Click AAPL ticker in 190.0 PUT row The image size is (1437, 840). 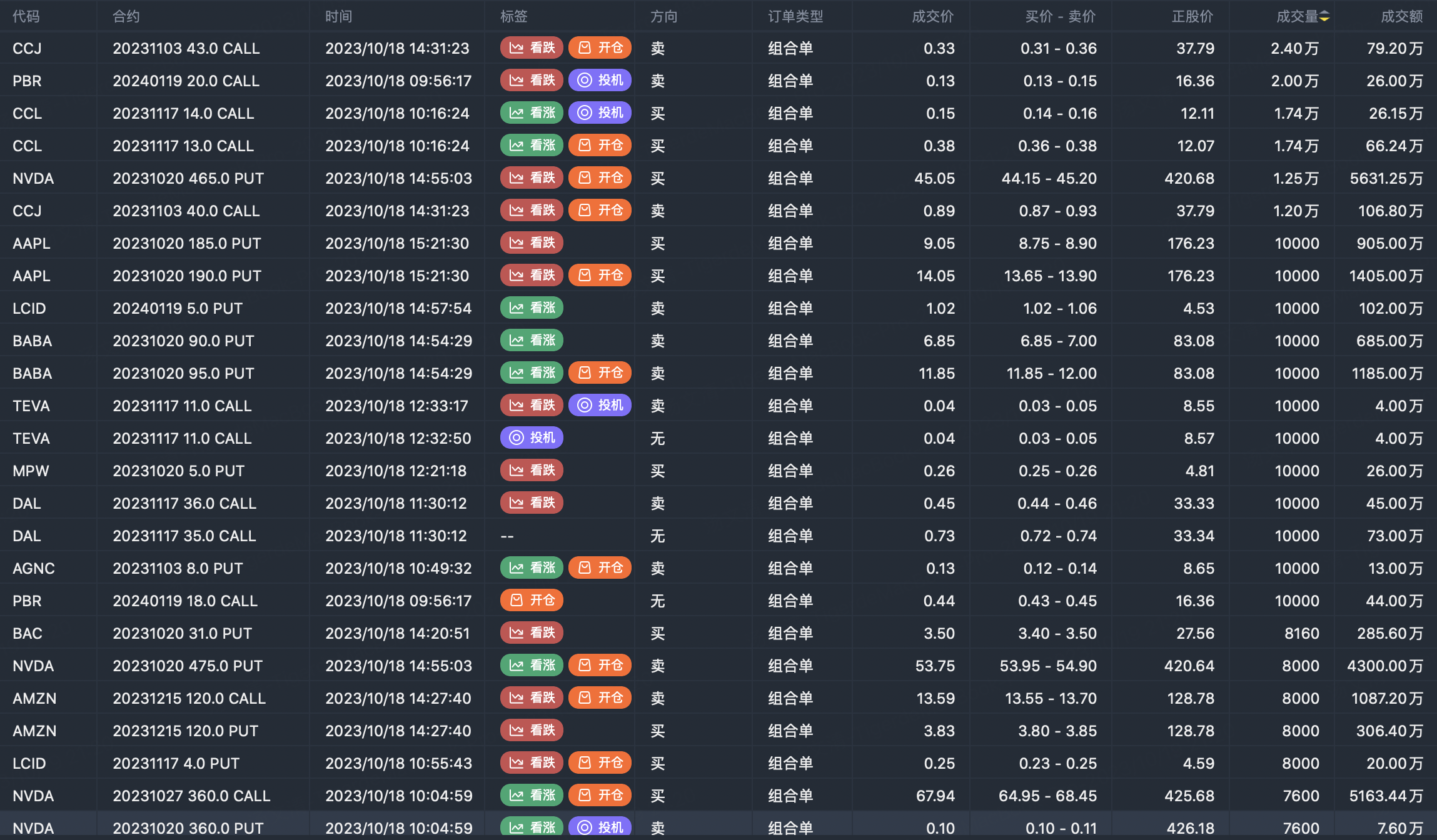pos(31,276)
